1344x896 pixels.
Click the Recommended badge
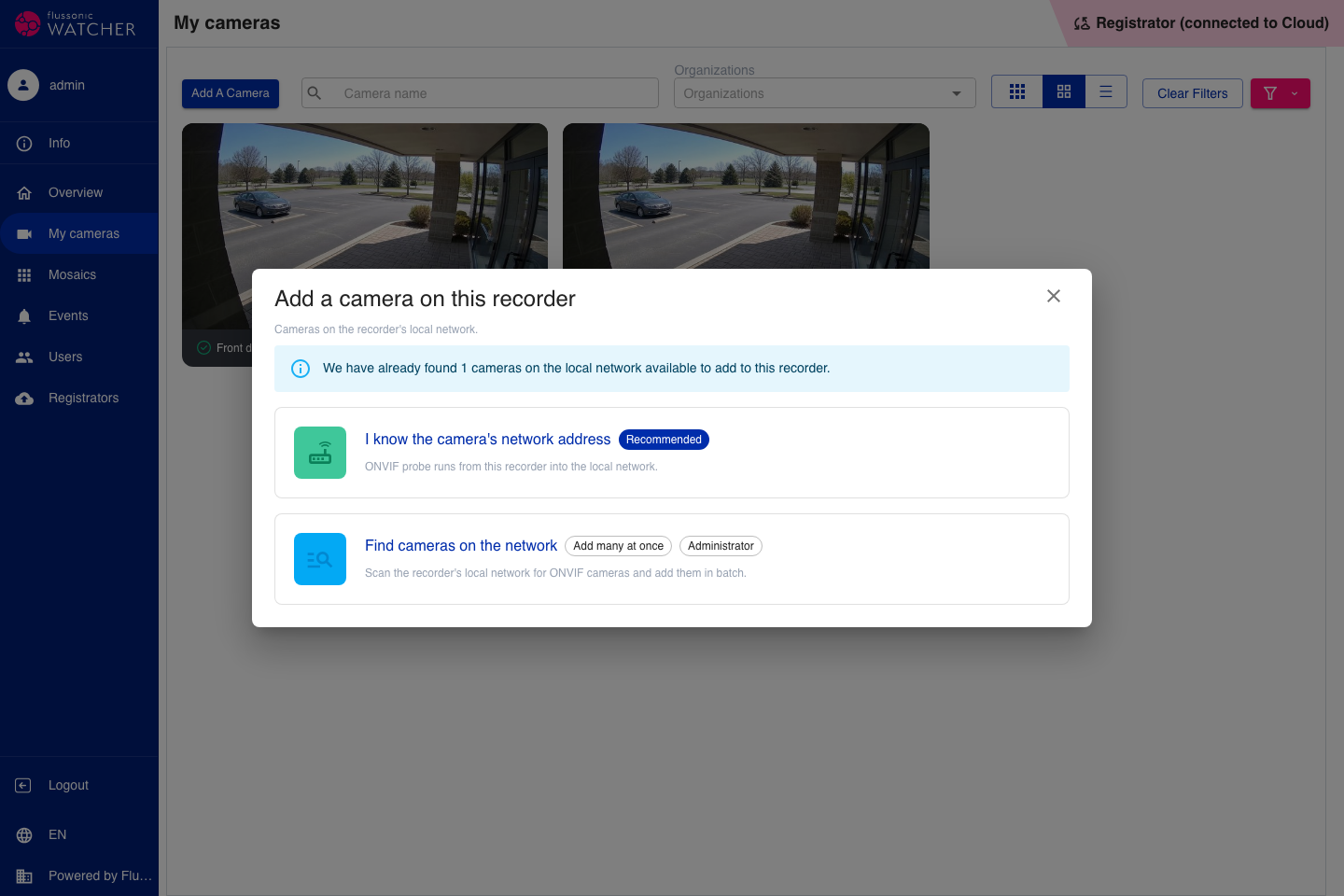(664, 440)
